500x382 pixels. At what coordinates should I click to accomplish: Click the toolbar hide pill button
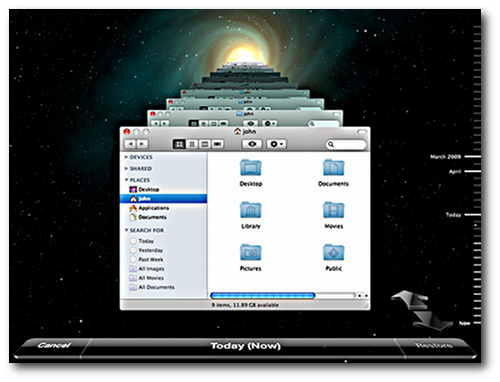pyautogui.click(x=362, y=132)
